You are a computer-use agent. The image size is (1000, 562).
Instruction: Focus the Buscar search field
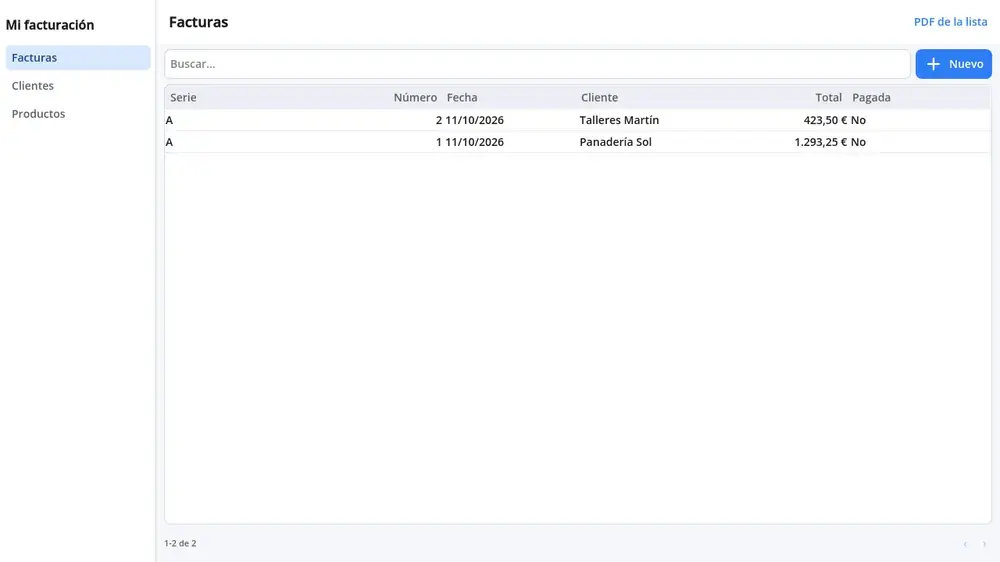(x=537, y=64)
